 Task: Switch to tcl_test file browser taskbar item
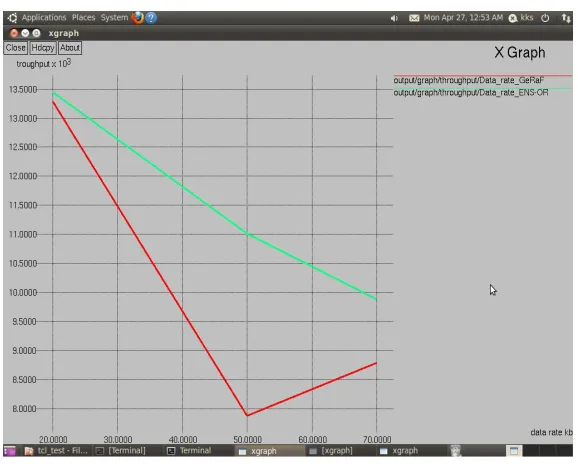click(x=56, y=451)
